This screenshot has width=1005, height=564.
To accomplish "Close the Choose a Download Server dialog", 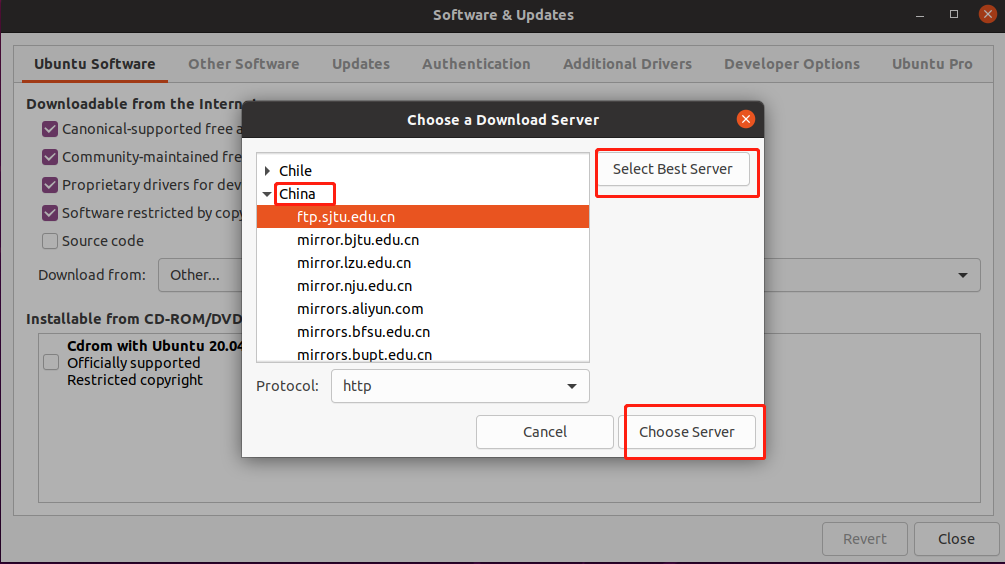I will coord(745,119).
